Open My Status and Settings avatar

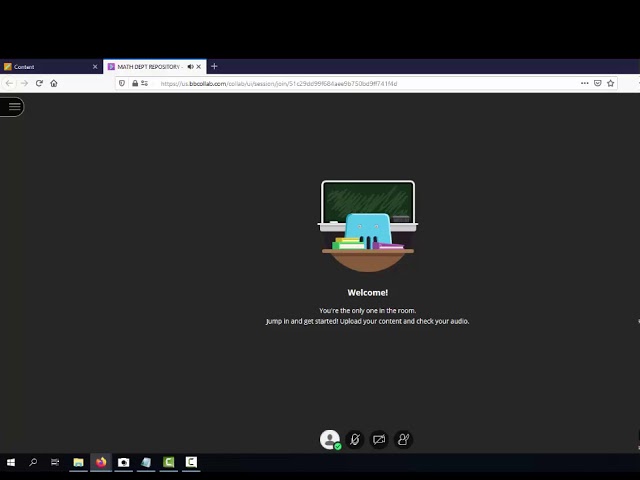coord(330,440)
